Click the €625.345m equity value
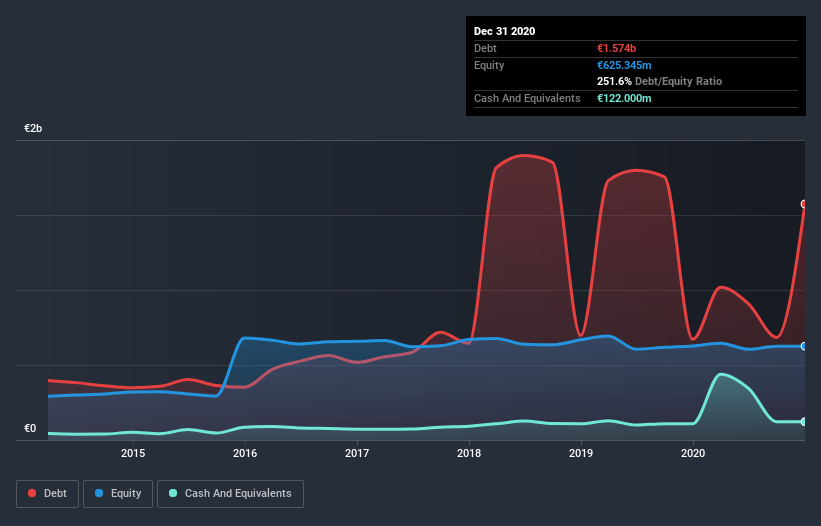Image resolution: width=821 pixels, height=526 pixels. [x=624, y=65]
